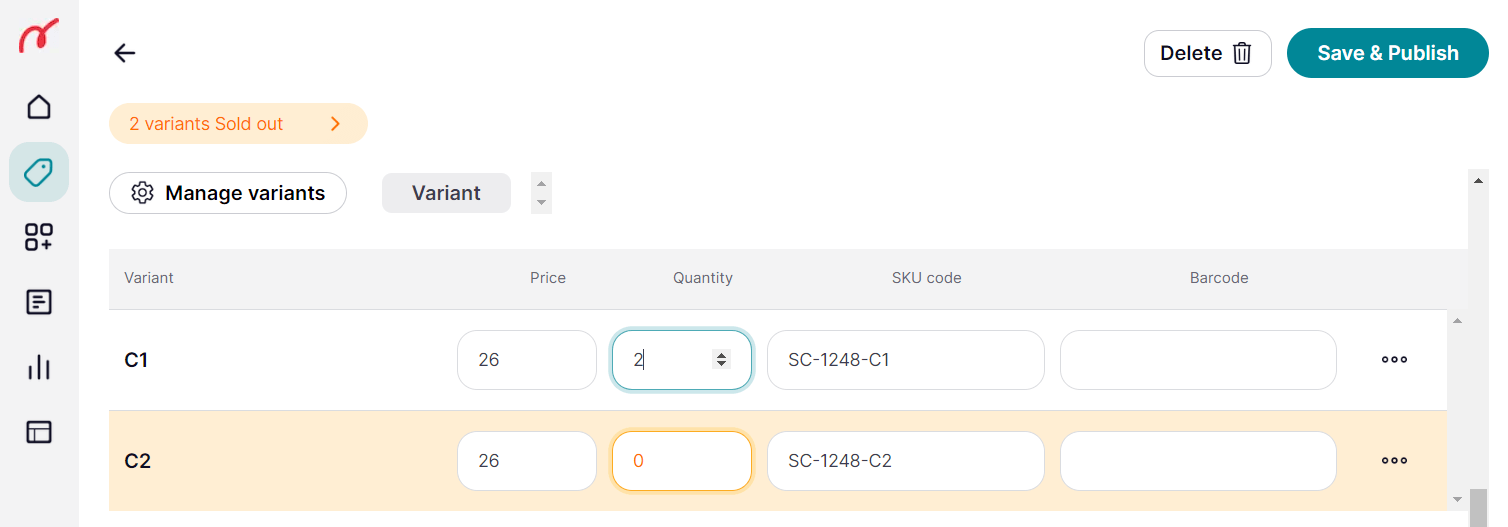Open the Apps grid-plus icon
This screenshot has height=527, width=1508.
point(39,237)
